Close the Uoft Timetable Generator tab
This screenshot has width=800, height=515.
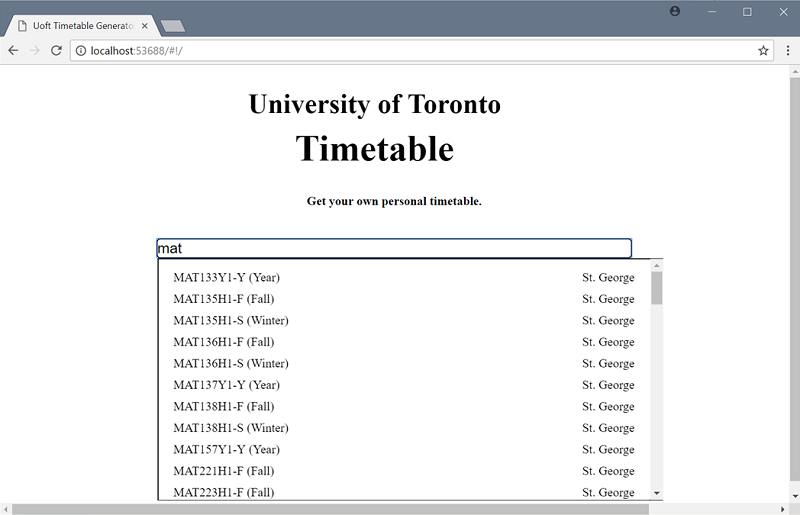(145, 26)
